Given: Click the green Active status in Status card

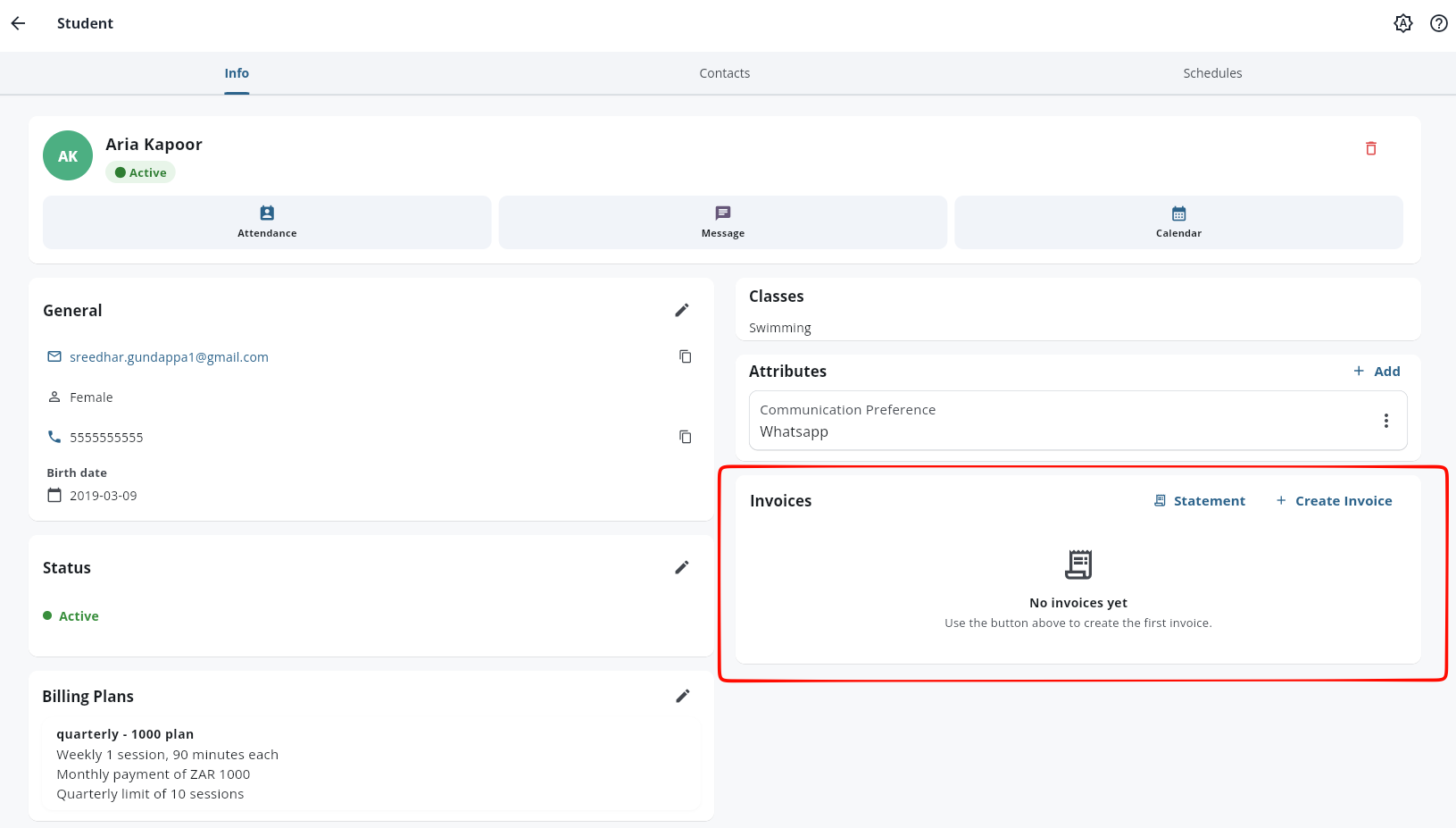Looking at the screenshot, I should [71, 616].
